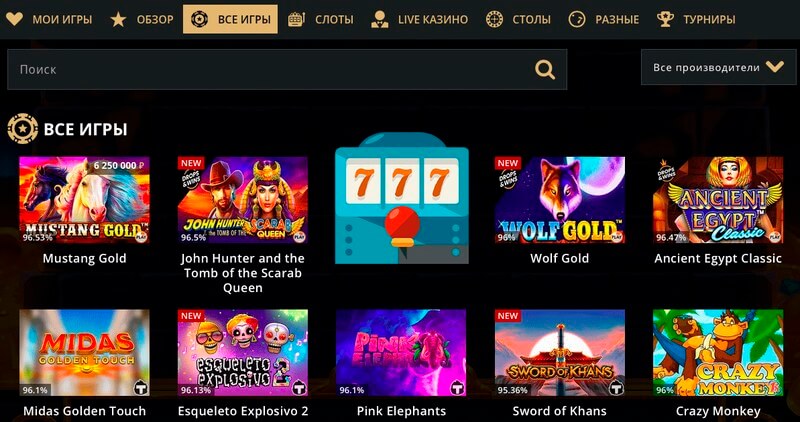800x422 pixels.
Task: Click the star icon for Обзор
Action: point(118,20)
